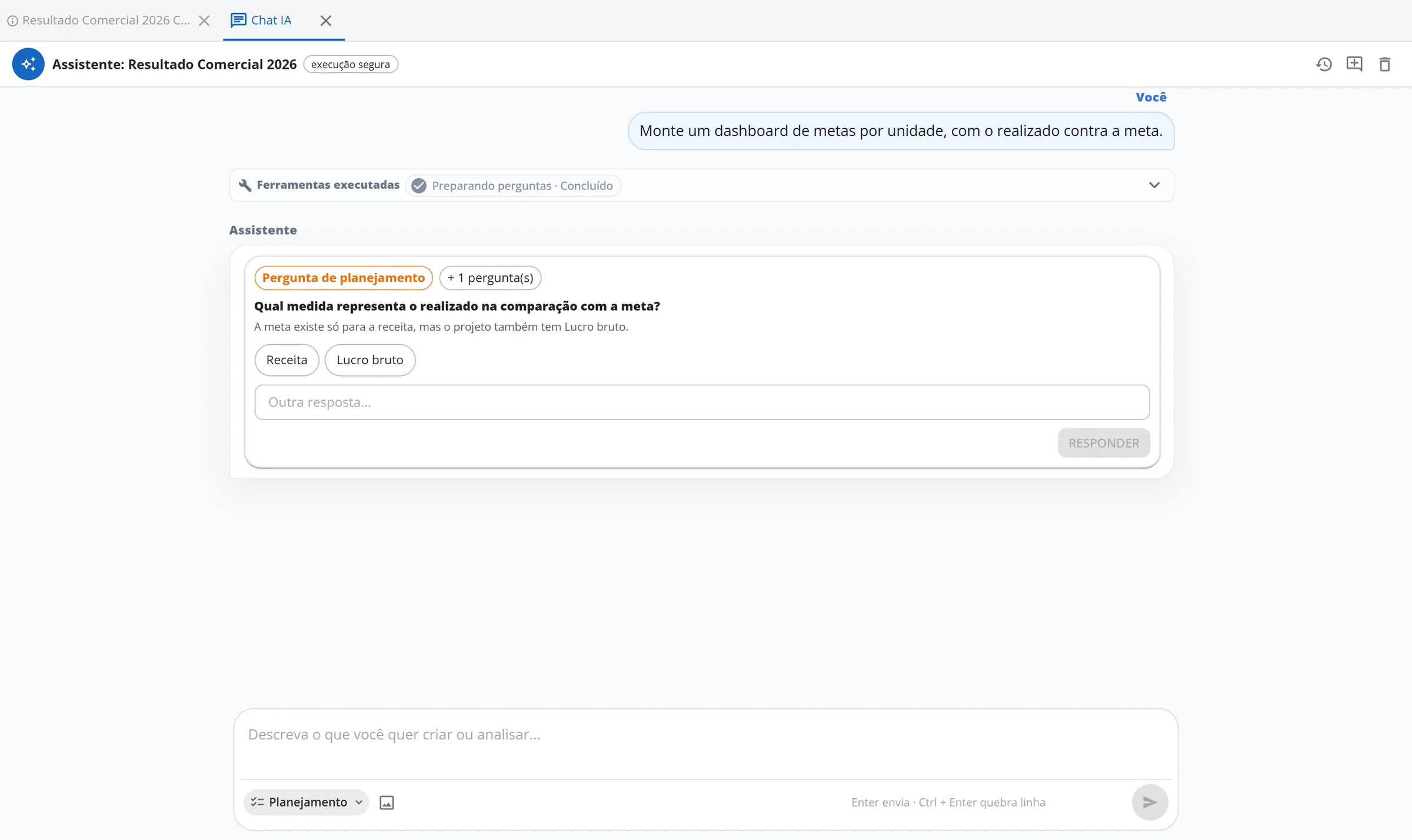
Task: Send message with paper plane icon
Action: tap(1150, 802)
